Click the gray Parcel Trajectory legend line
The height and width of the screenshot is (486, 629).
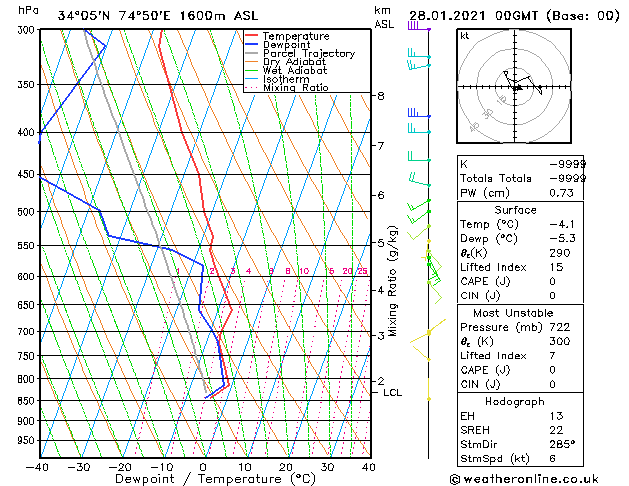(x=252, y=53)
